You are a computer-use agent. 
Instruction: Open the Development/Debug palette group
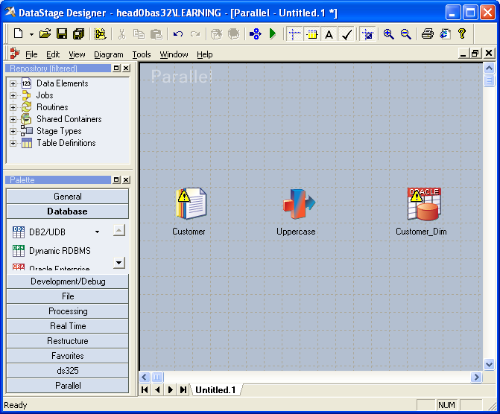67,282
